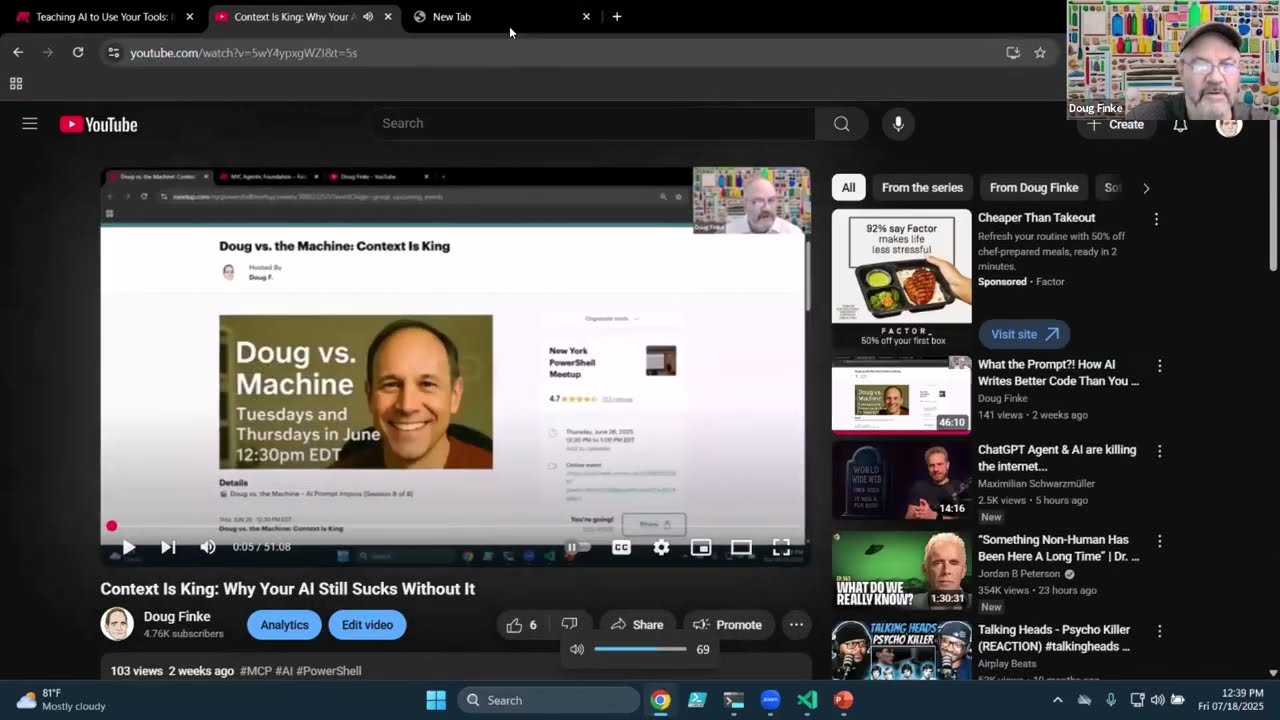
Task: Show hidden system tray icons
Action: [1057, 700]
